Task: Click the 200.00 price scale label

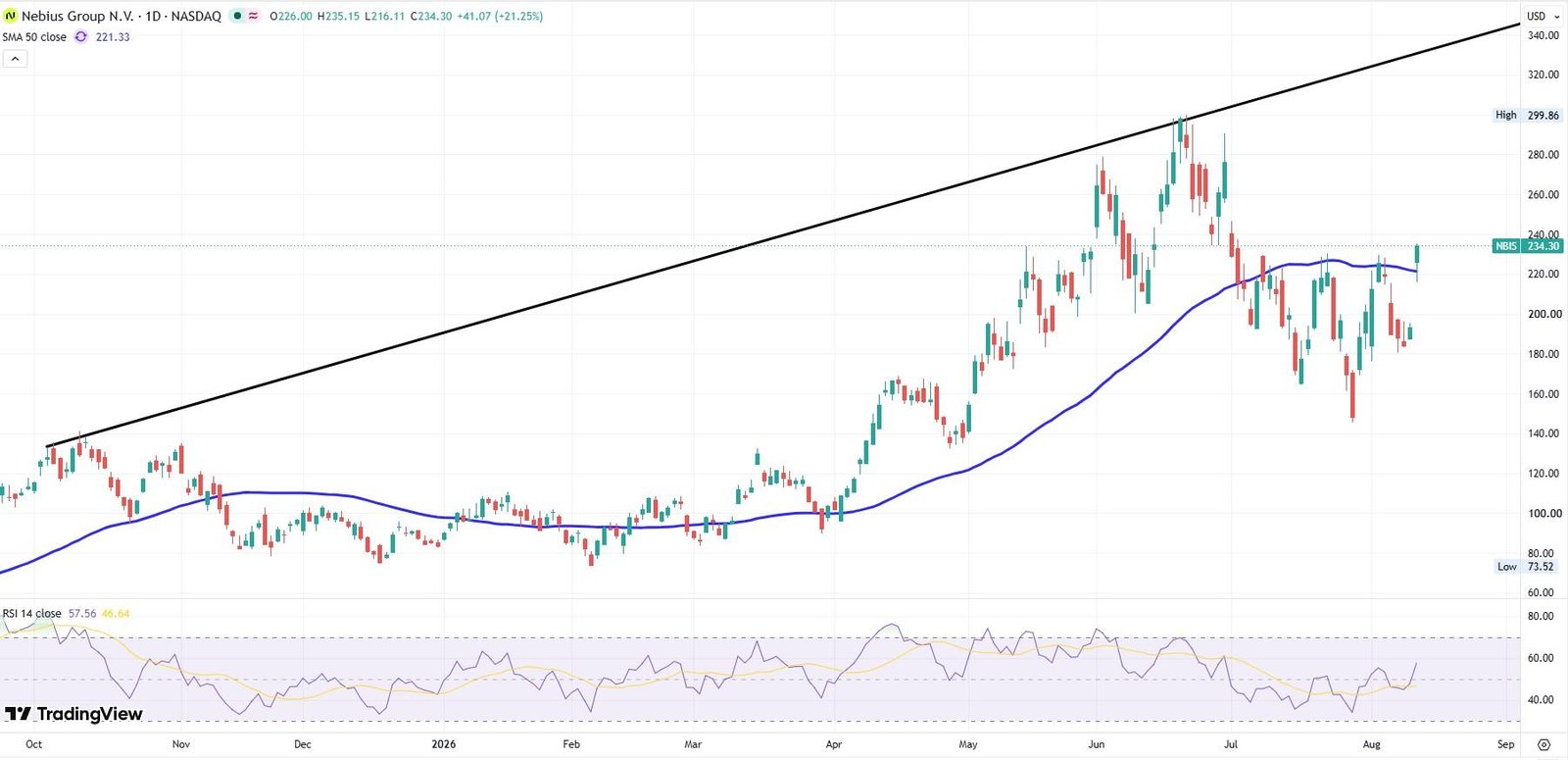Action: (x=1543, y=315)
